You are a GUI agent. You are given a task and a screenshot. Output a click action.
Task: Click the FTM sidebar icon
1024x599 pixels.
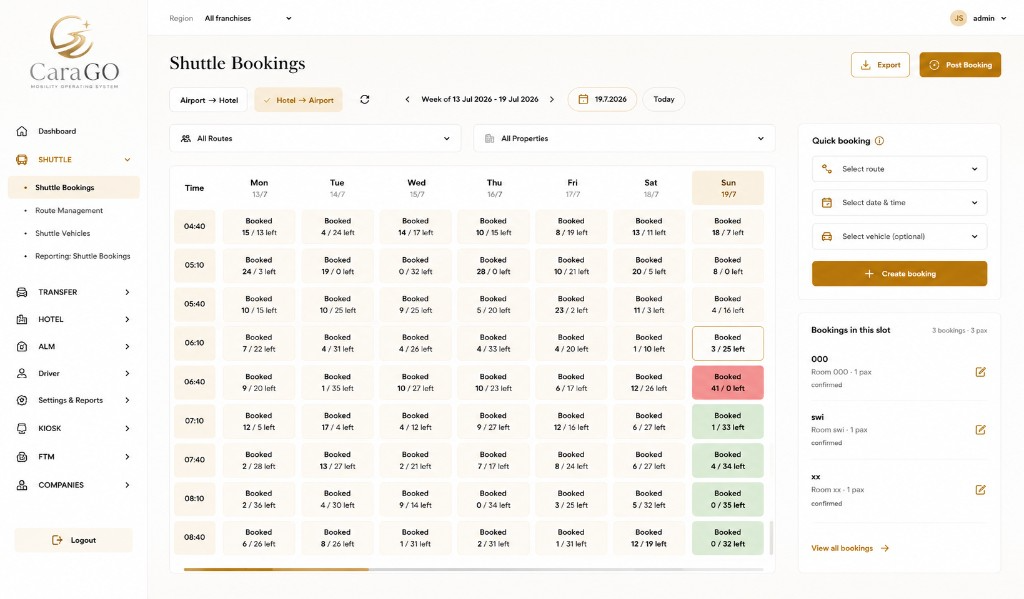click(22, 457)
